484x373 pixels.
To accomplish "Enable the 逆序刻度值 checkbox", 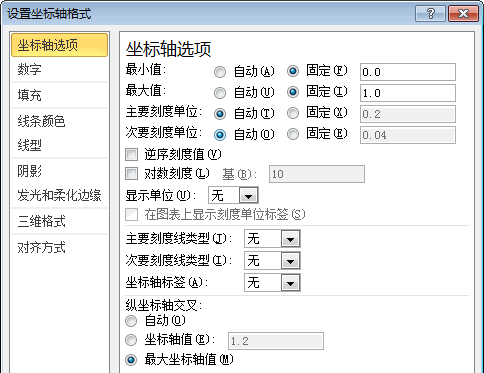I will (x=131, y=154).
